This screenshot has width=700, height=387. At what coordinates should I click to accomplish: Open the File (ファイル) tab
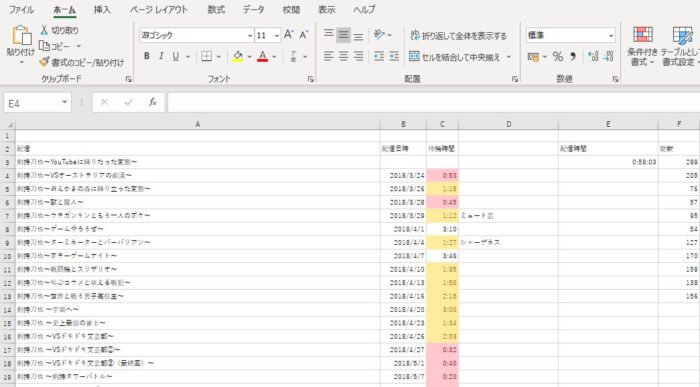click(21, 9)
